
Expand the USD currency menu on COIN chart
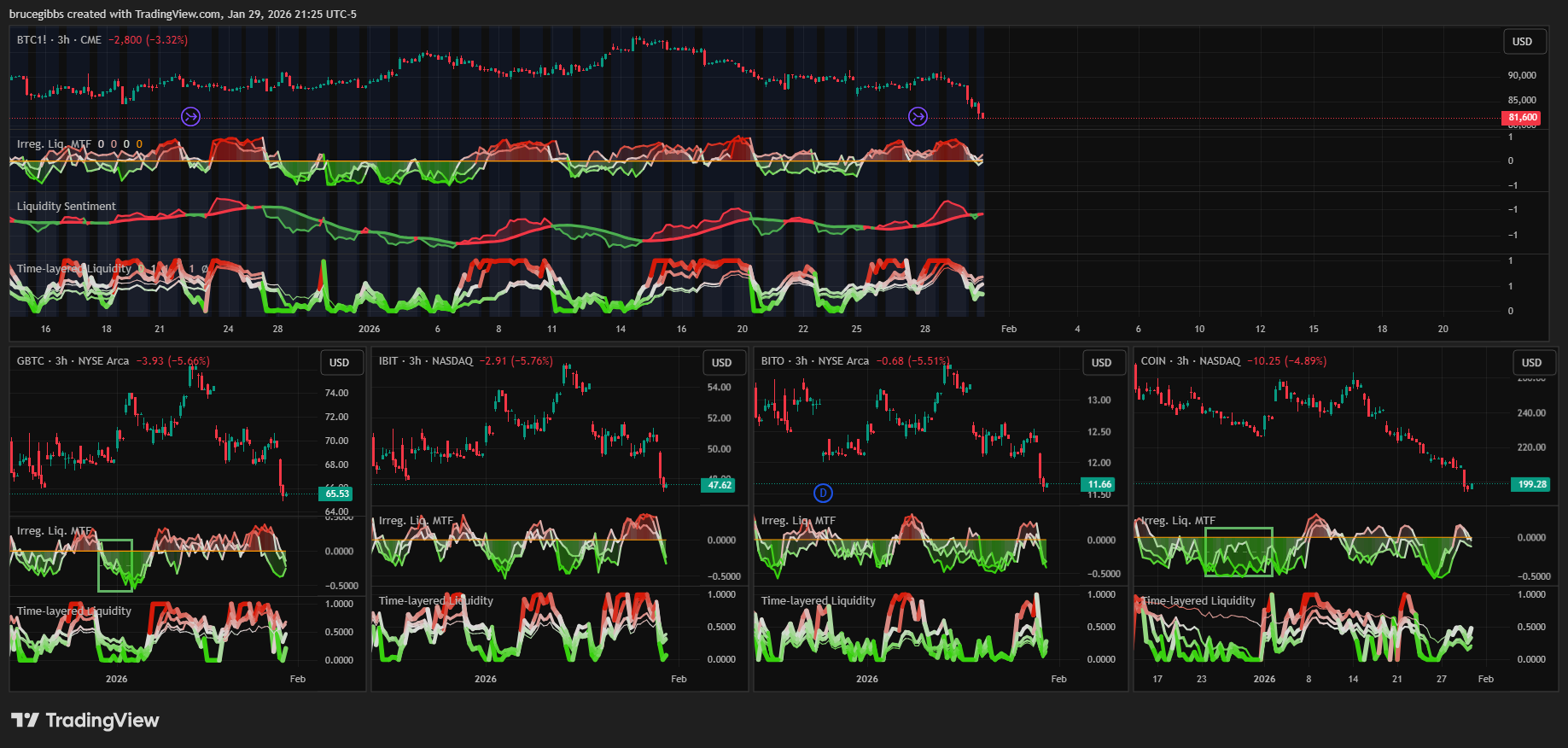tap(1532, 362)
